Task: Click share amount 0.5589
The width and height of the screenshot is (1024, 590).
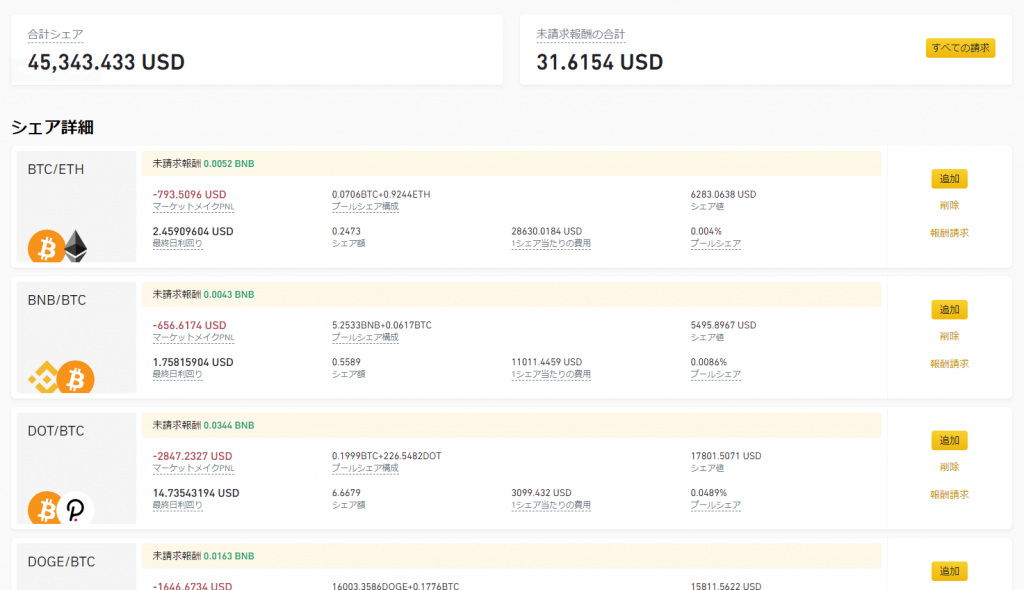Action: point(346,362)
